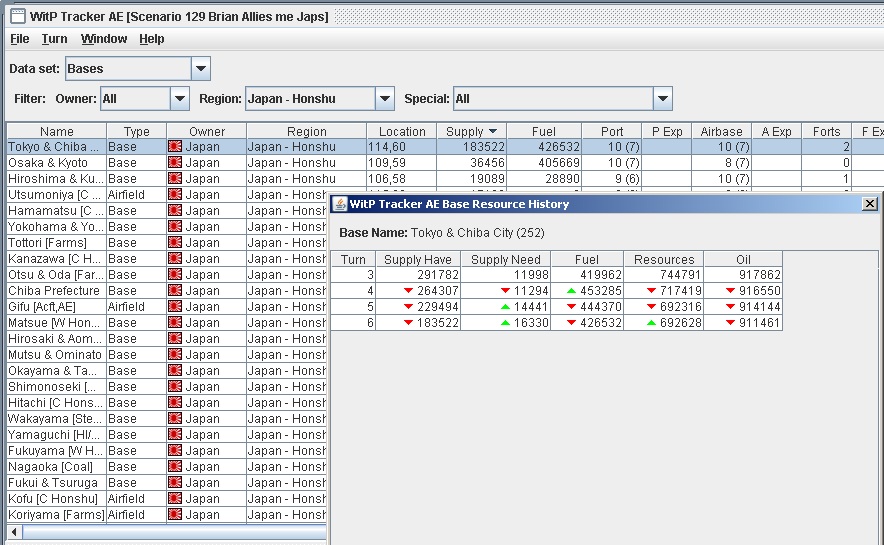Expand the Region filter dropdown arrow
884x545 pixels.
[x=384, y=99]
